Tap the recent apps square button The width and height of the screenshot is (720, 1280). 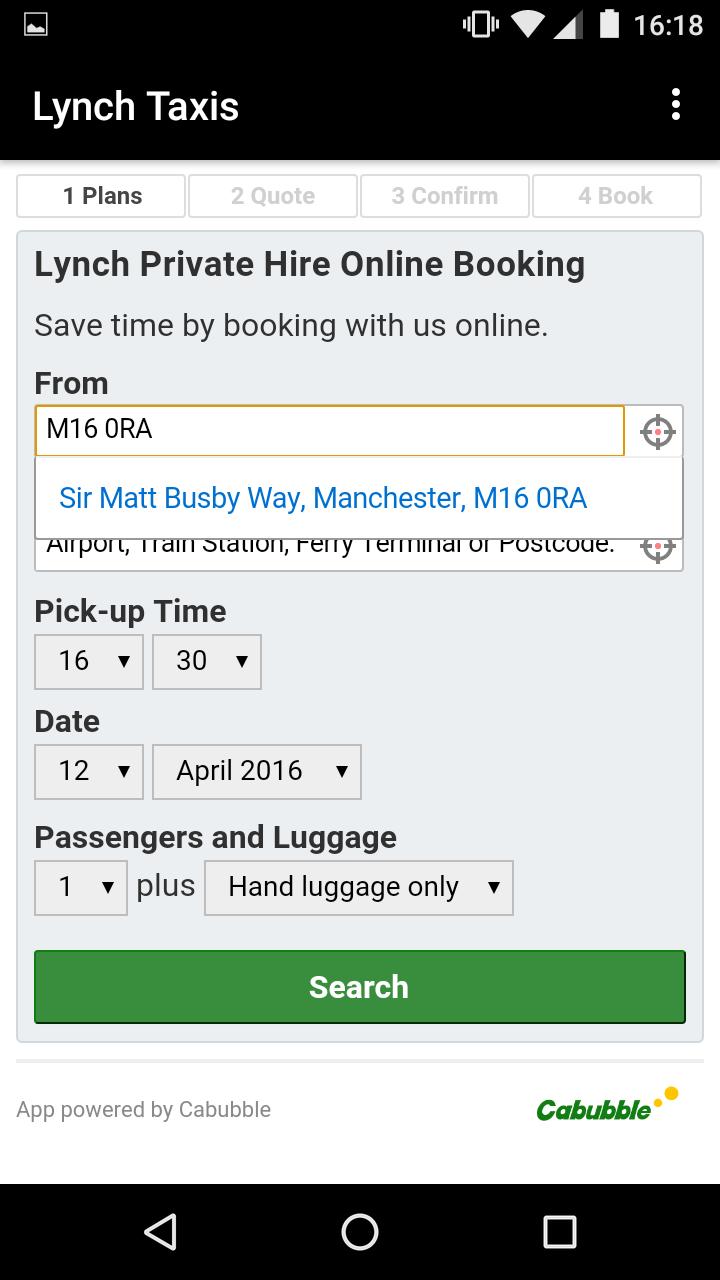coord(560,1232)
